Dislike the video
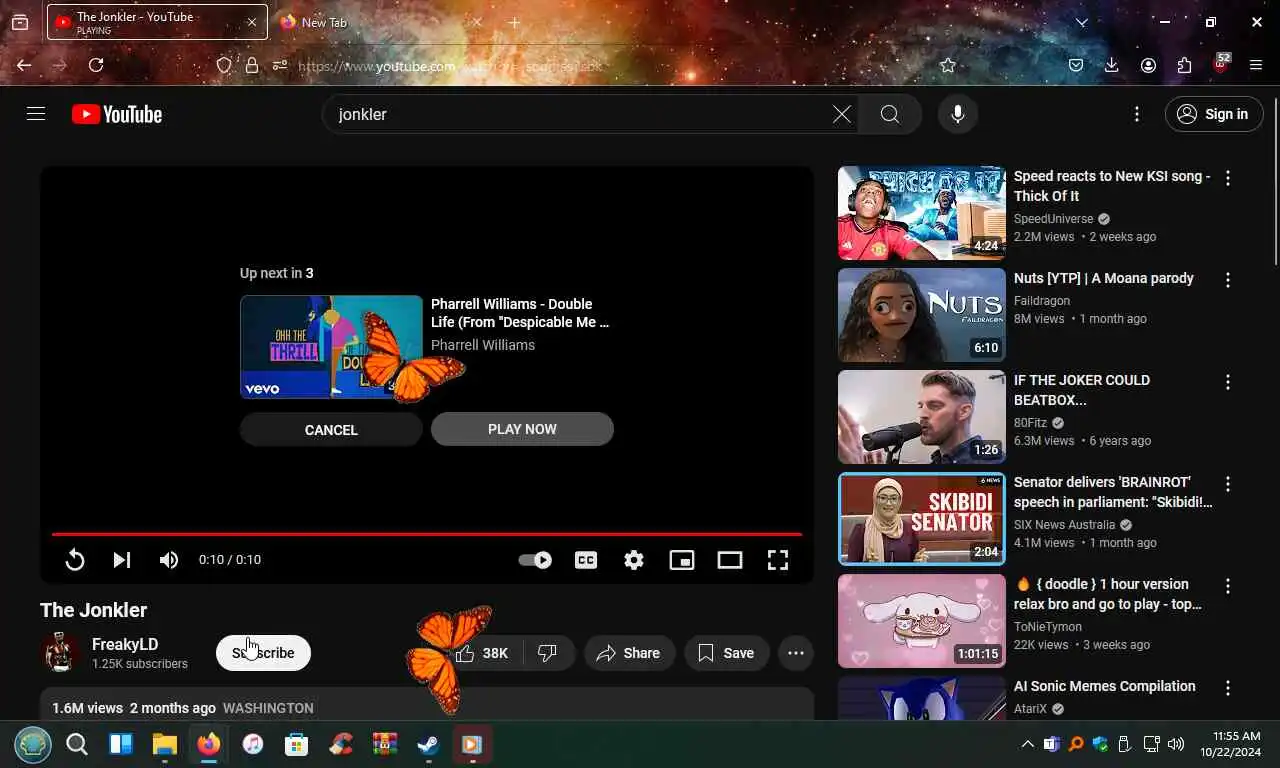1280x768 pixels. [x=548, y=653]
